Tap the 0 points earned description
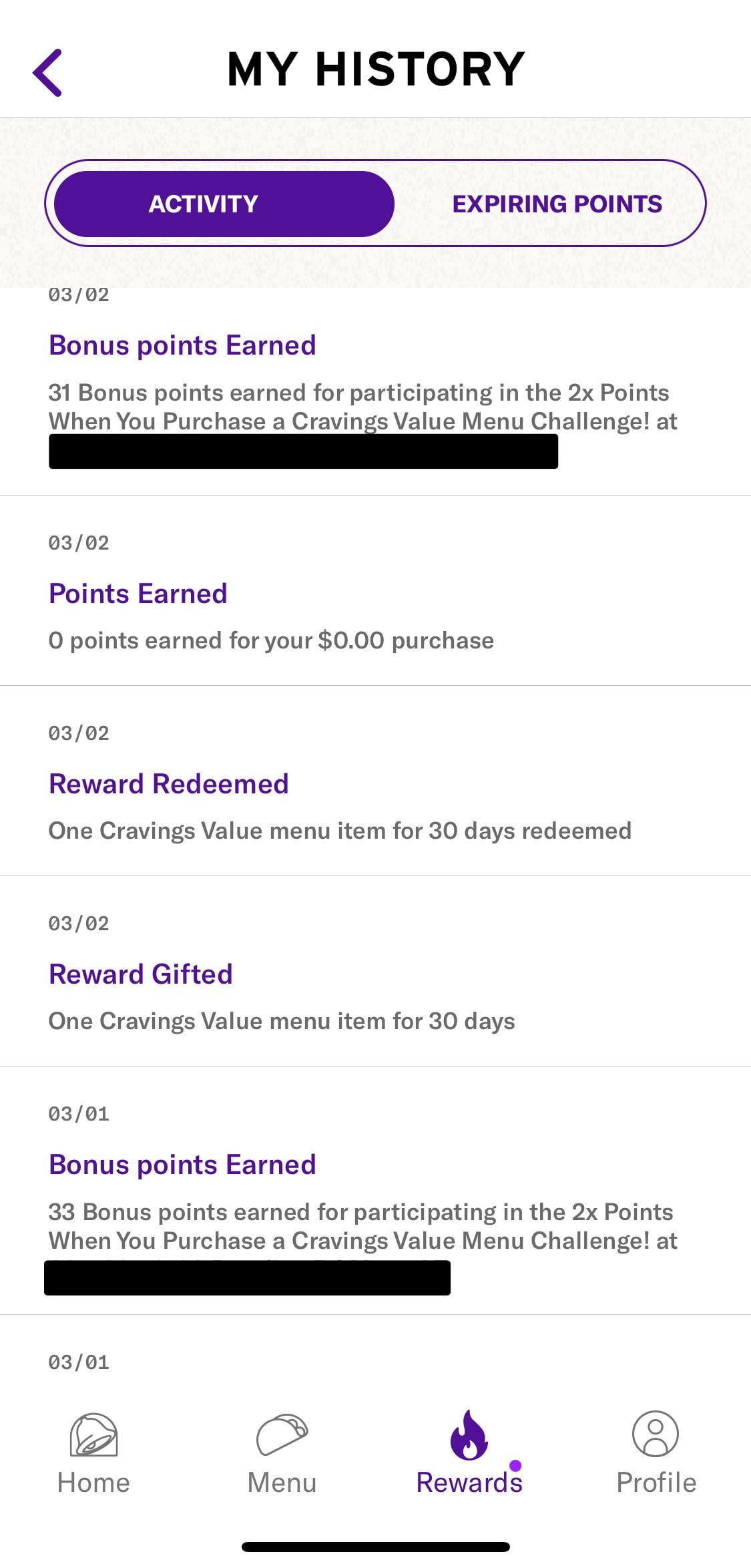This screenshot has width=751, height=1568. 271,640
